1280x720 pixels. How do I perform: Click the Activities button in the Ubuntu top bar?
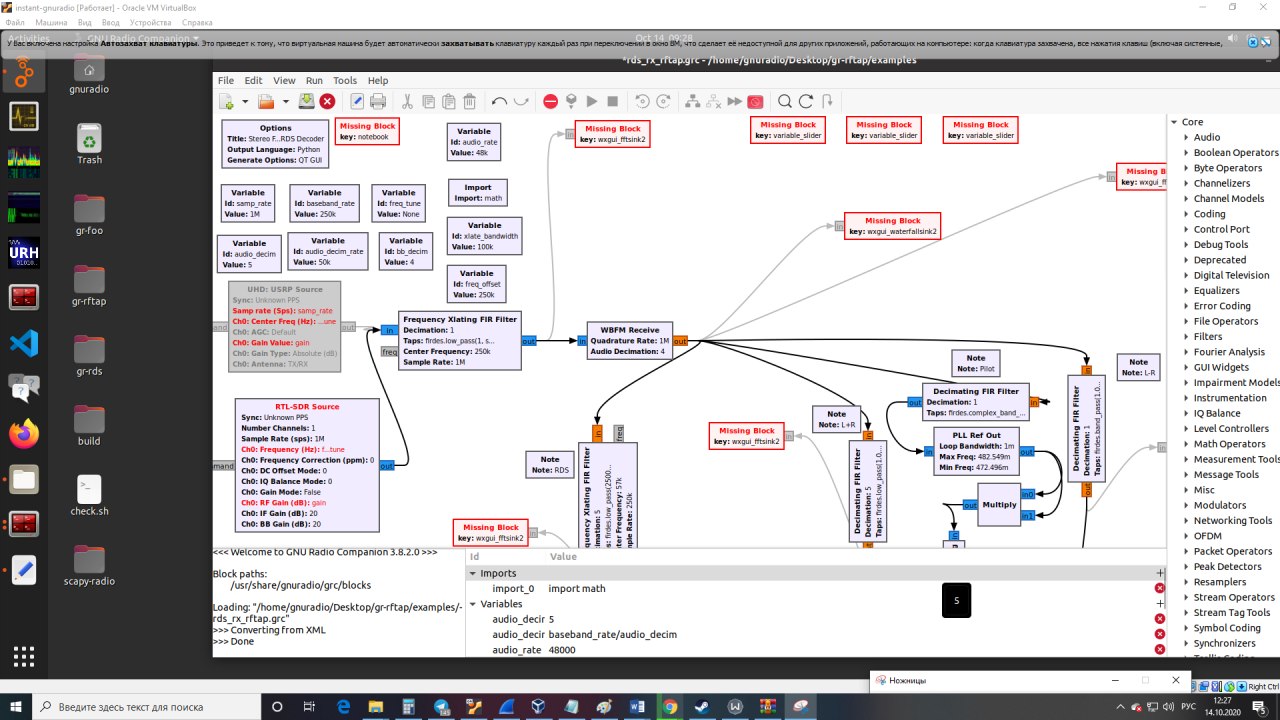point(29,37)
